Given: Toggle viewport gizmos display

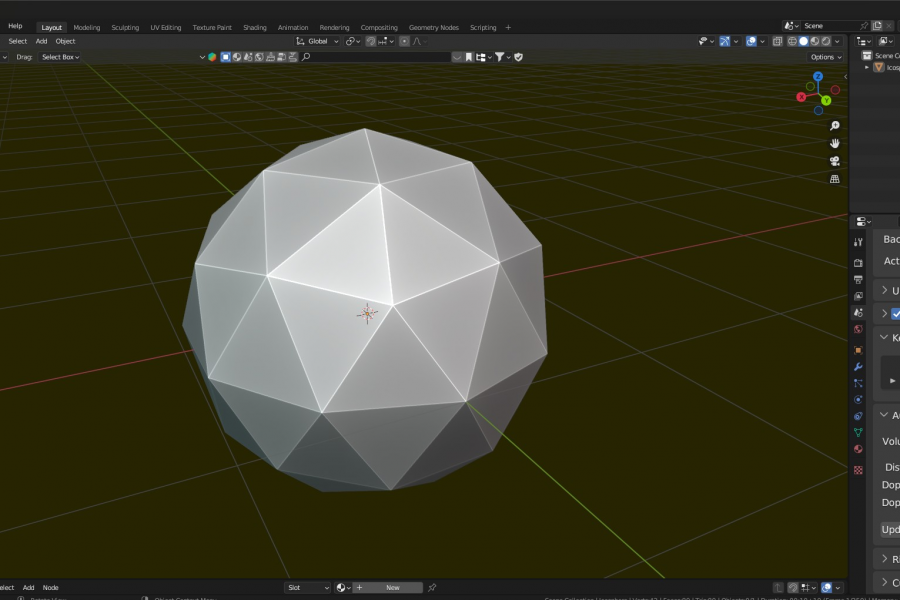Looking at the screenshot, I should 725,41.
